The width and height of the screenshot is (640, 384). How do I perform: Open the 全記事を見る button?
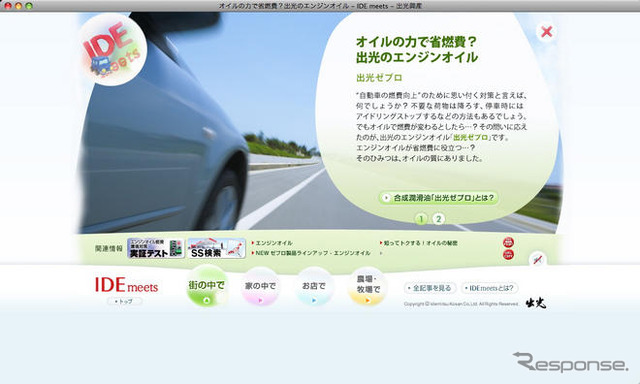click(430, 288)
